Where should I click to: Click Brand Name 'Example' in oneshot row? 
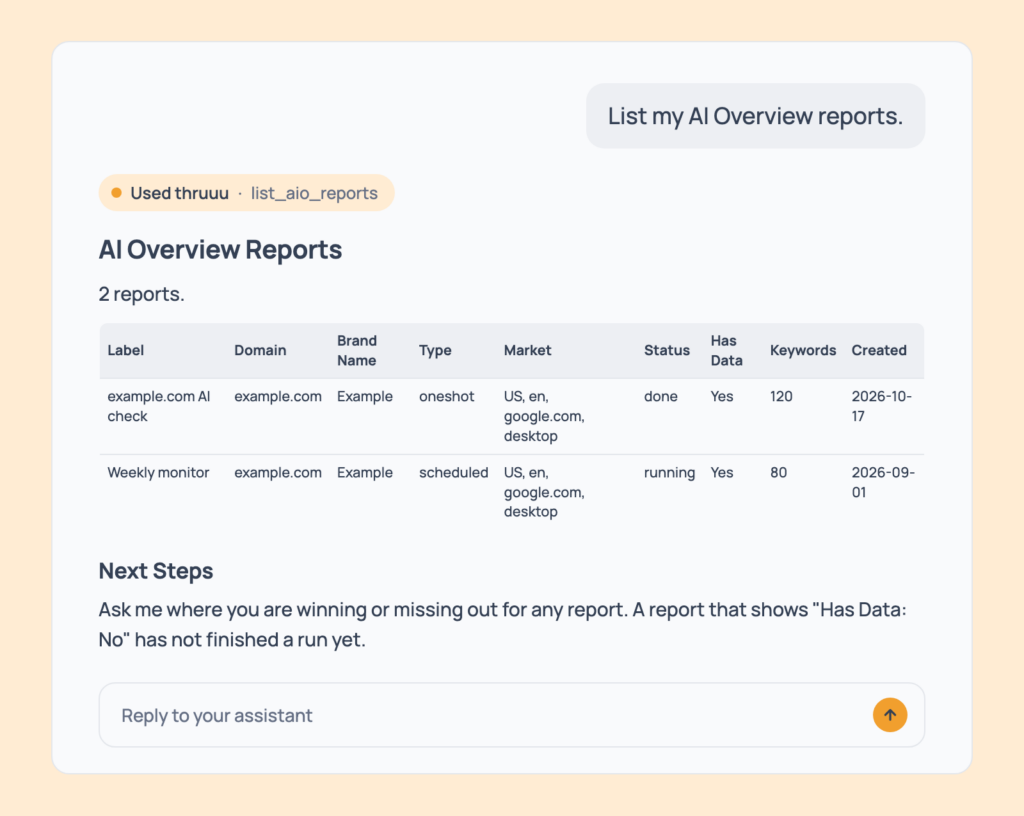[x=364, y=396]
